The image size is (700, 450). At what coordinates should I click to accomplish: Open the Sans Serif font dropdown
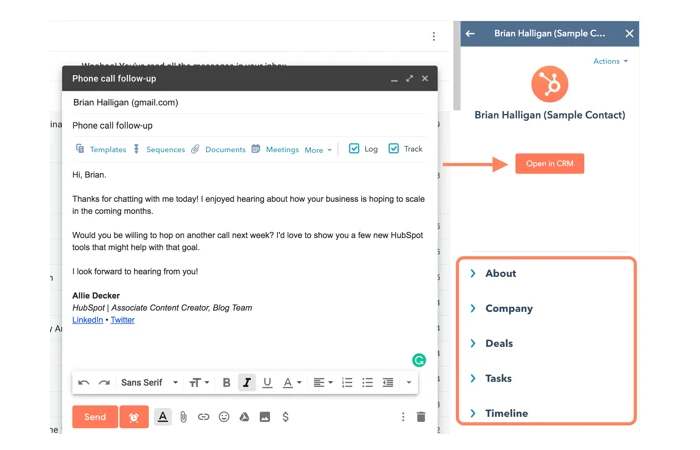(x=149, y=383)
